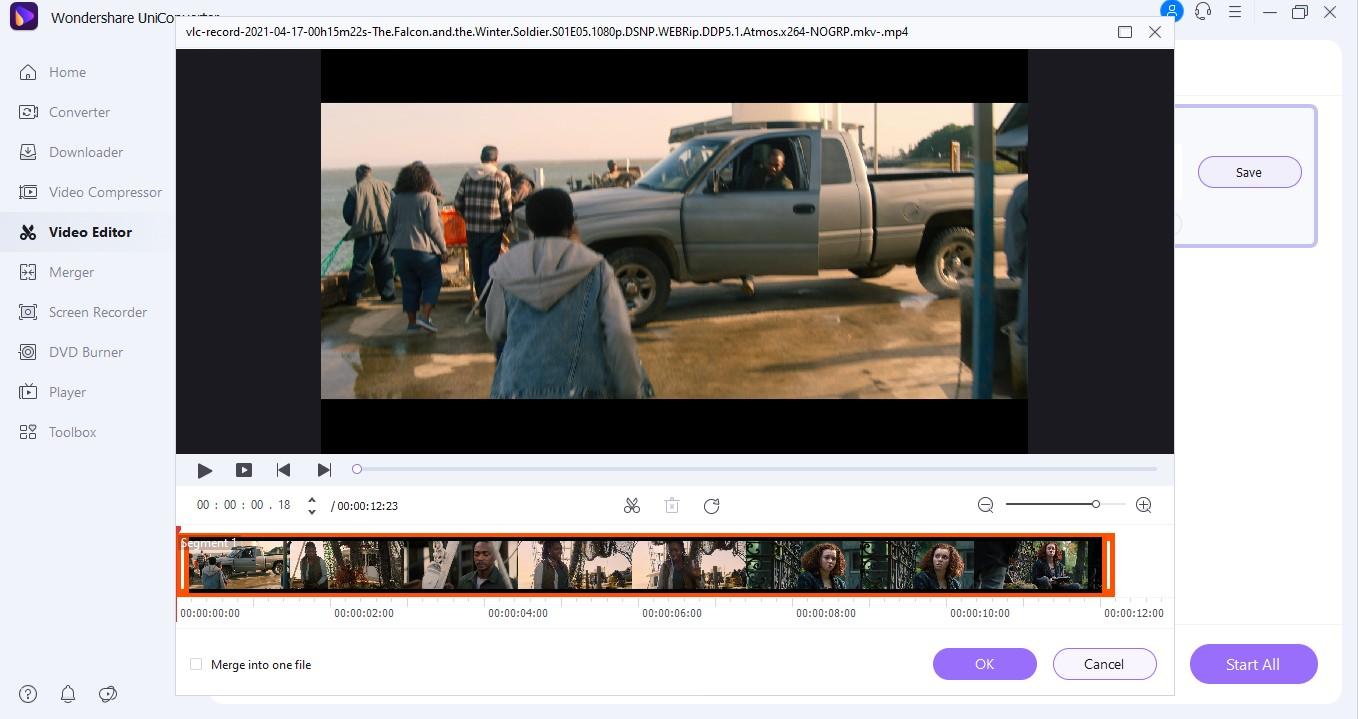Click the Converter sidebar icon
This screenshot has width=1358, height=719.
(x=29, y=112)
